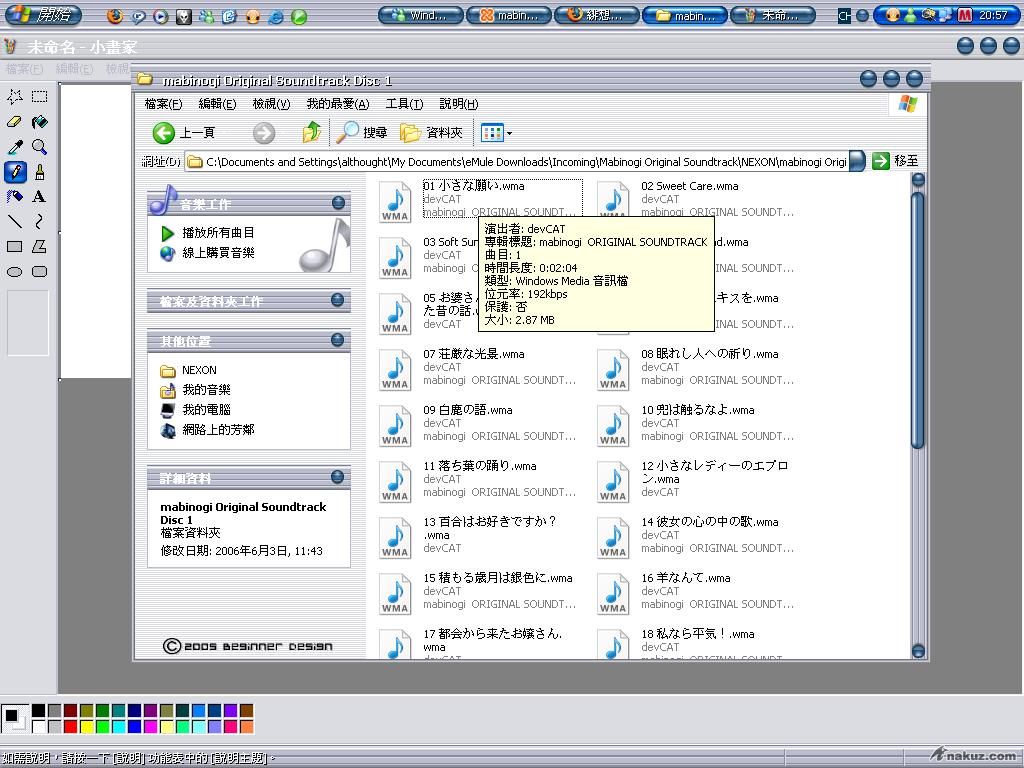Launch Internet Explorer from quick launch
1024x768 pixels.
point(276,16)
